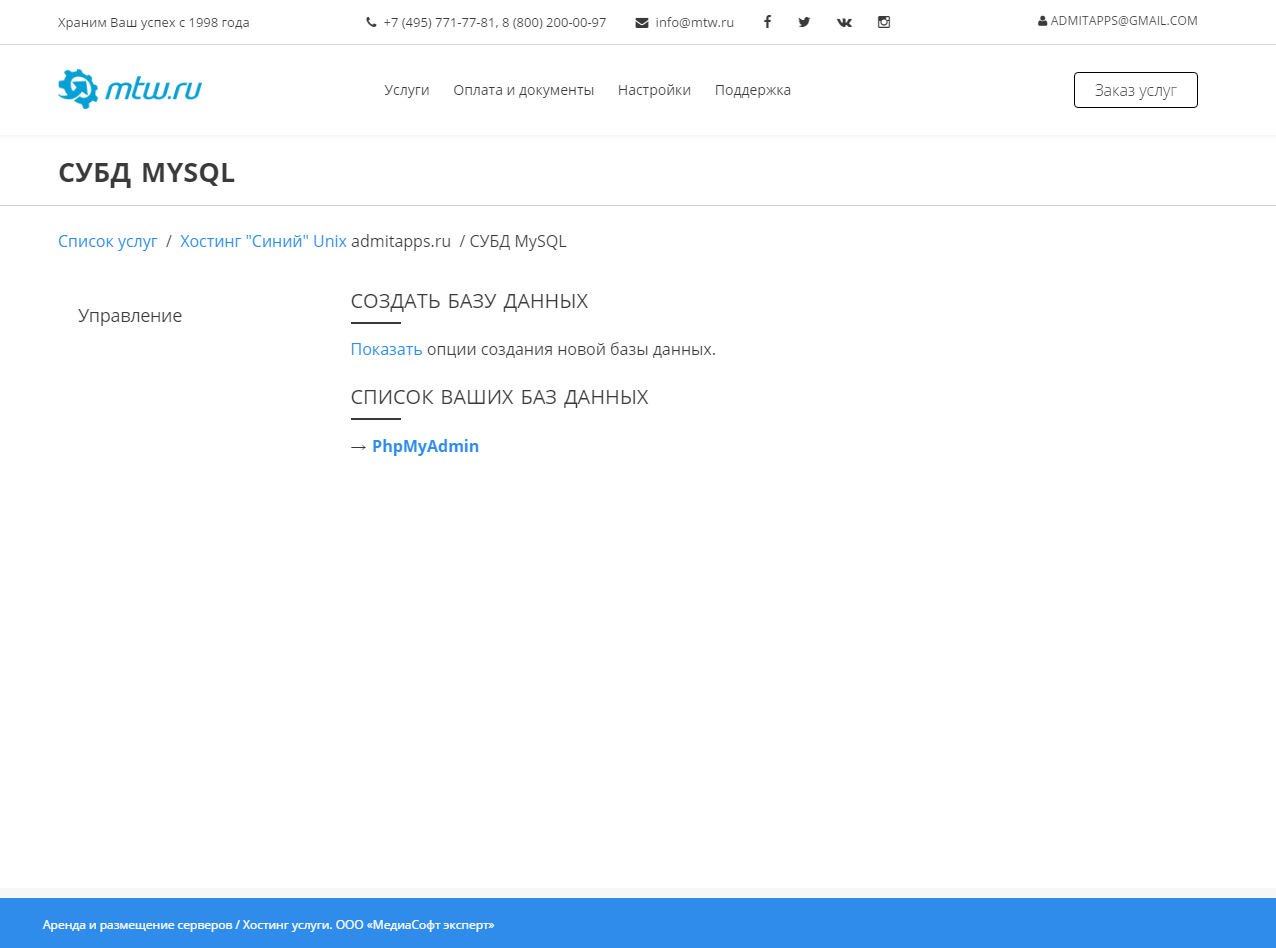Click the Храним Ваш успех с 1998 года text
This screenshot has height=948, width=1276.
154,22
